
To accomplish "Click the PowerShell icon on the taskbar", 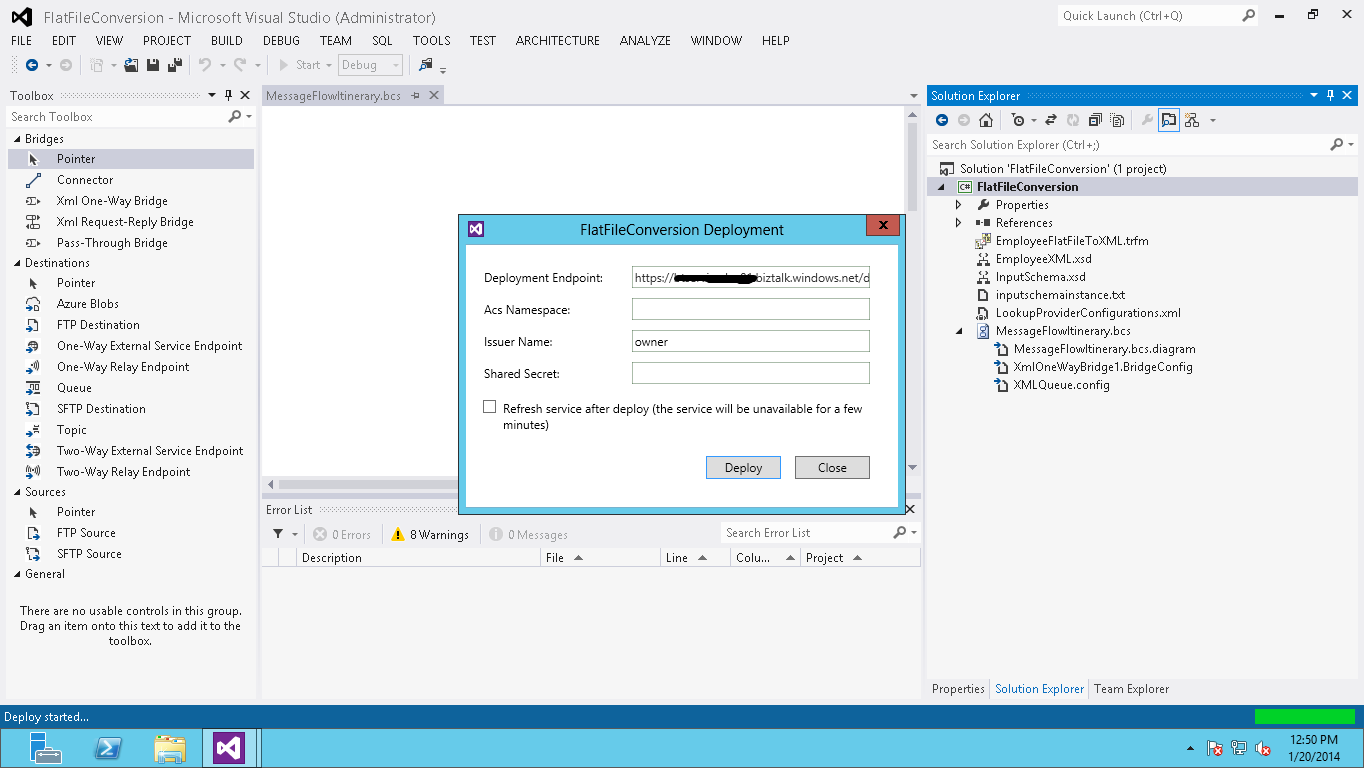I will point(108,748).
